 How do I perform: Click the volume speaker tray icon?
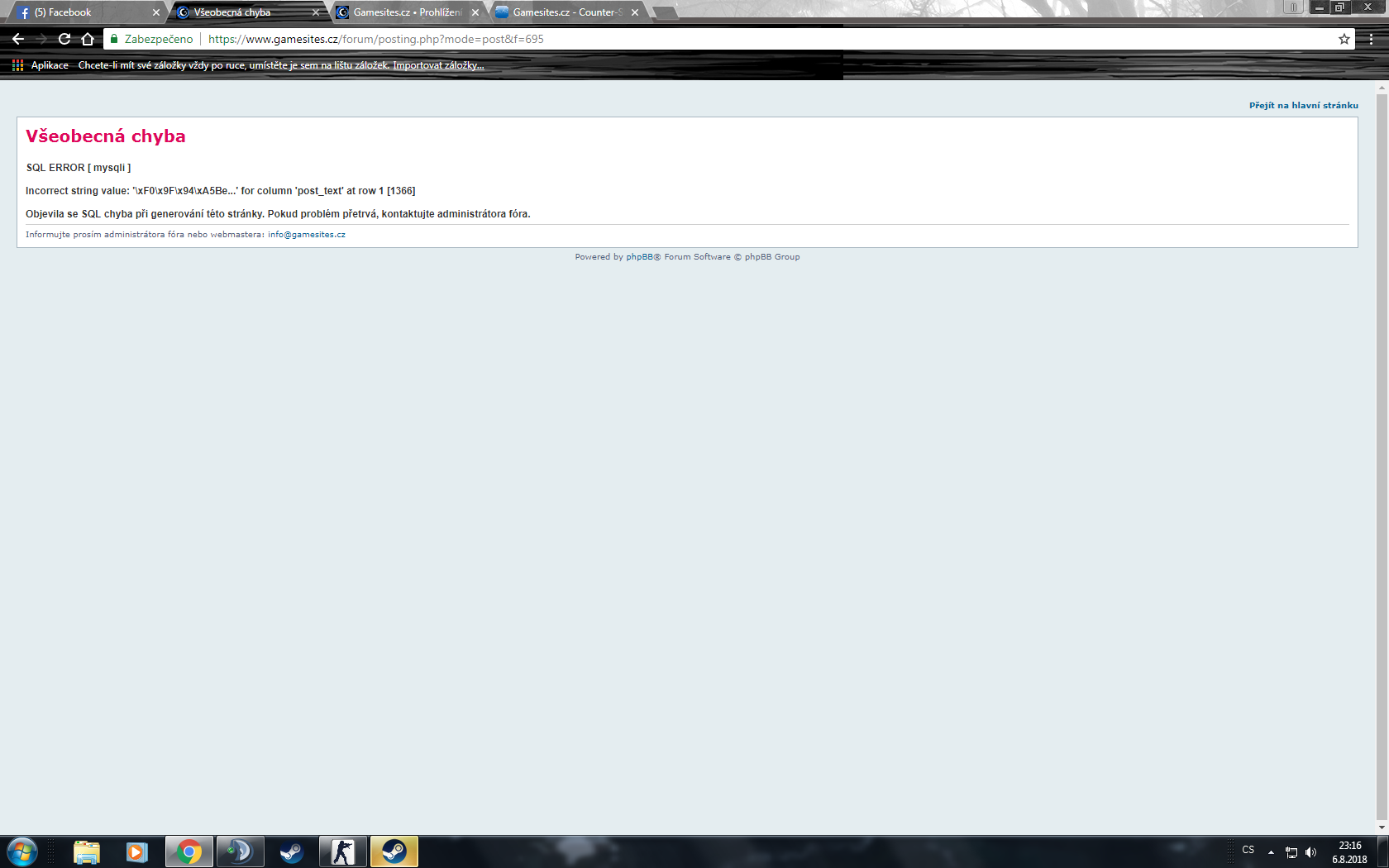(x=1310, y=852)
